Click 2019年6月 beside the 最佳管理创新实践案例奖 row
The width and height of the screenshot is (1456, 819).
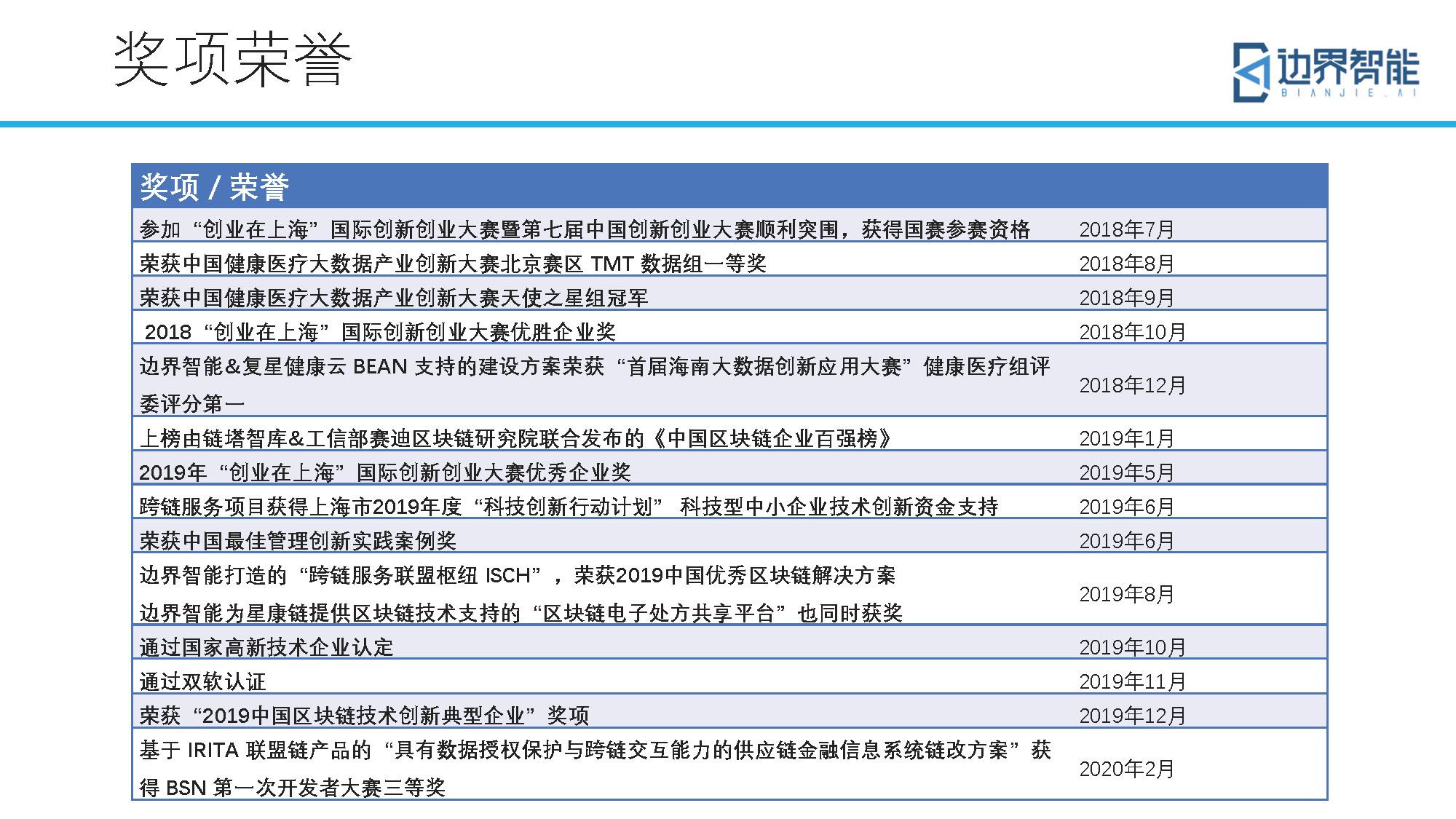(x=1127, y=541)
